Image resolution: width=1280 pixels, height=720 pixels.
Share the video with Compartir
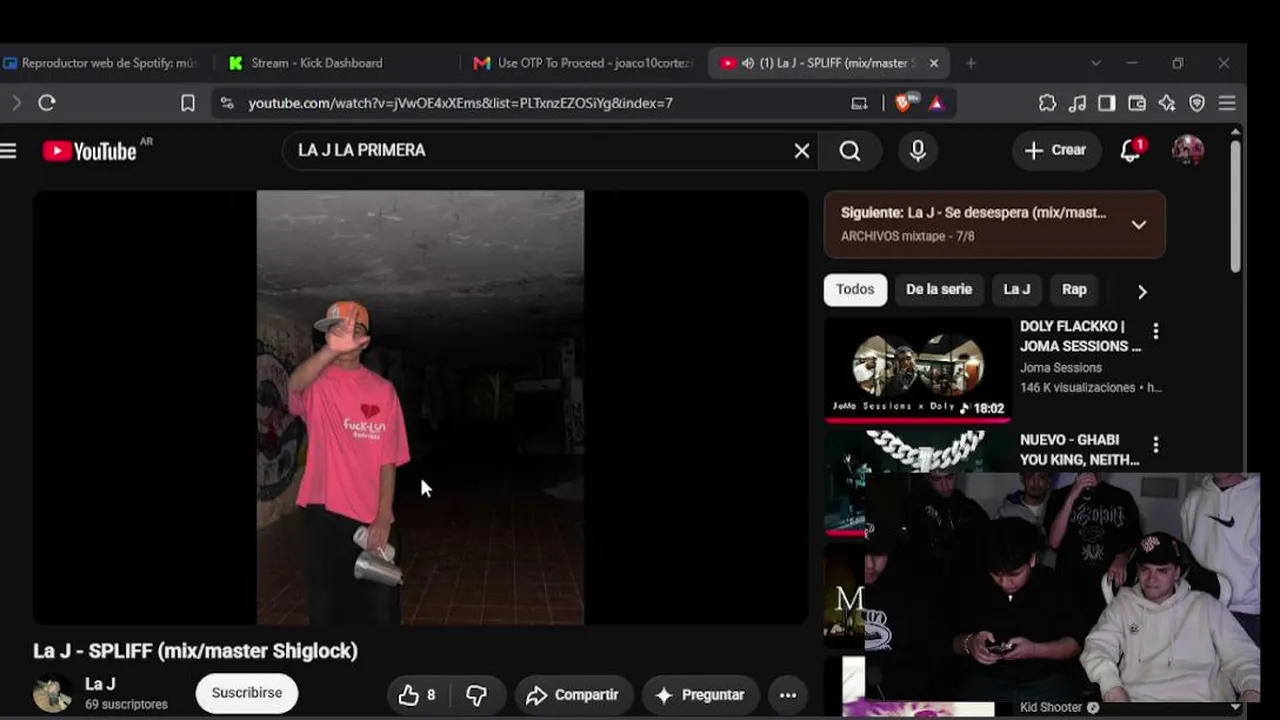coord(573,695)
